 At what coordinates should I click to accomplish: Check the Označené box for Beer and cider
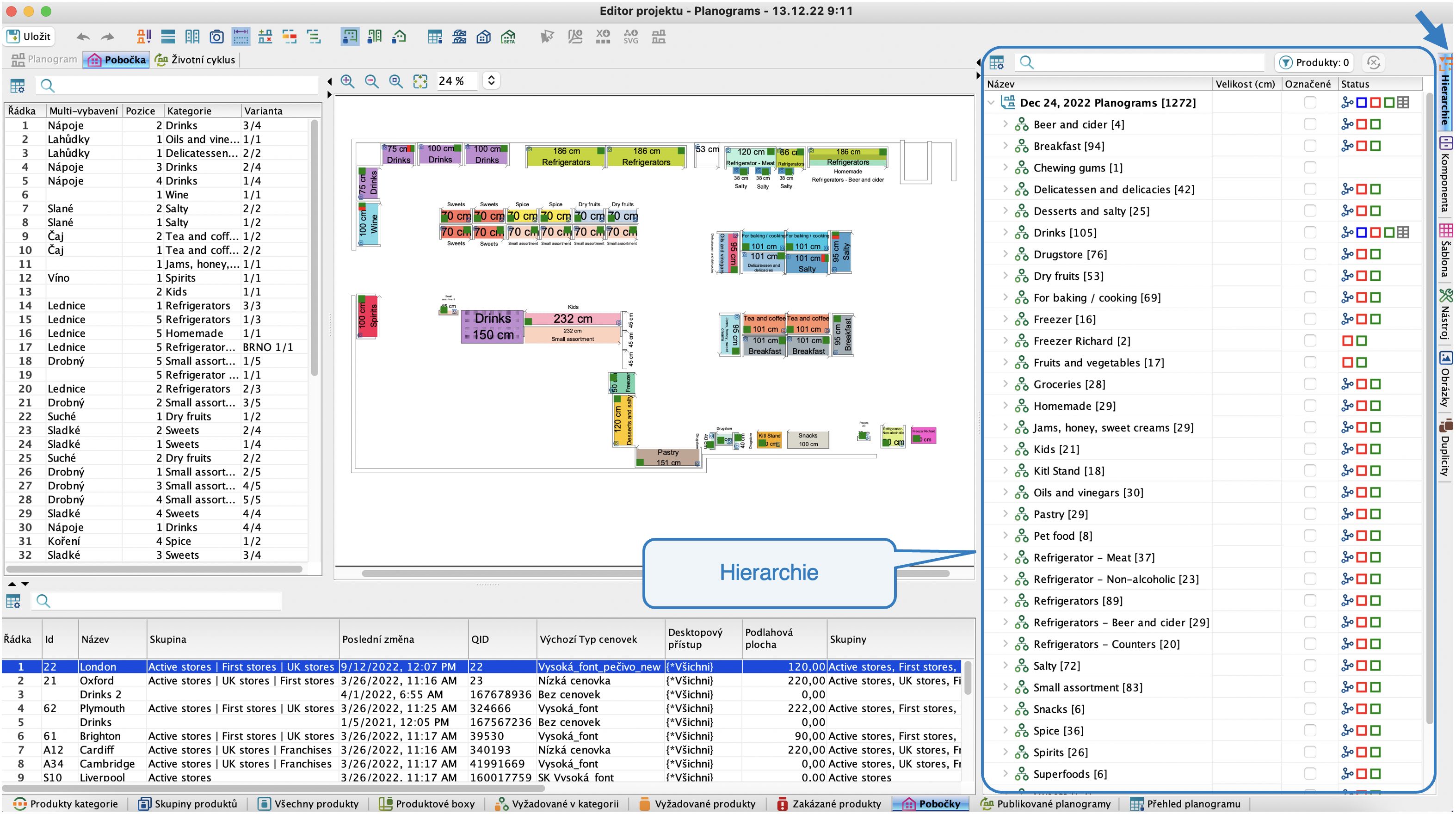pyautogui.click(x=1309, y=124)
